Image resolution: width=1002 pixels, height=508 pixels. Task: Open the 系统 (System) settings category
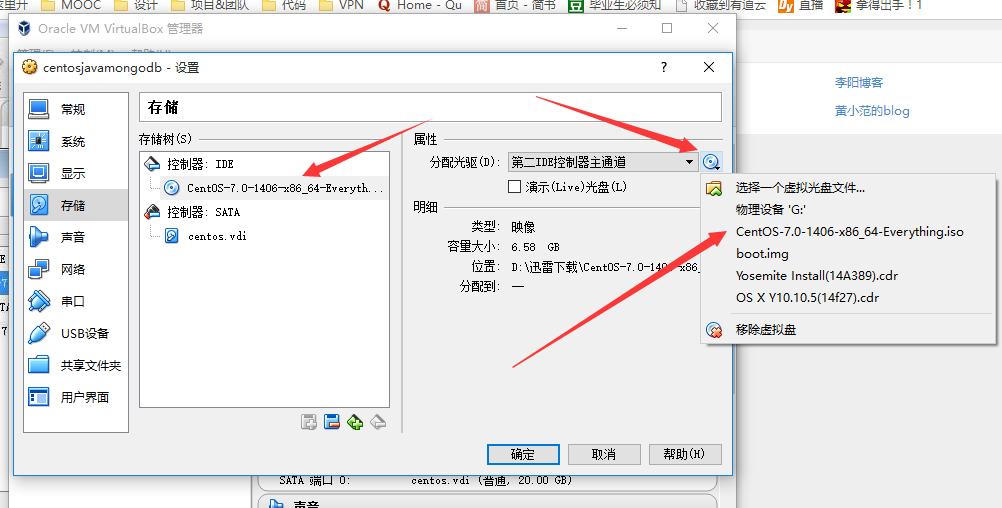tap(75, 141)
